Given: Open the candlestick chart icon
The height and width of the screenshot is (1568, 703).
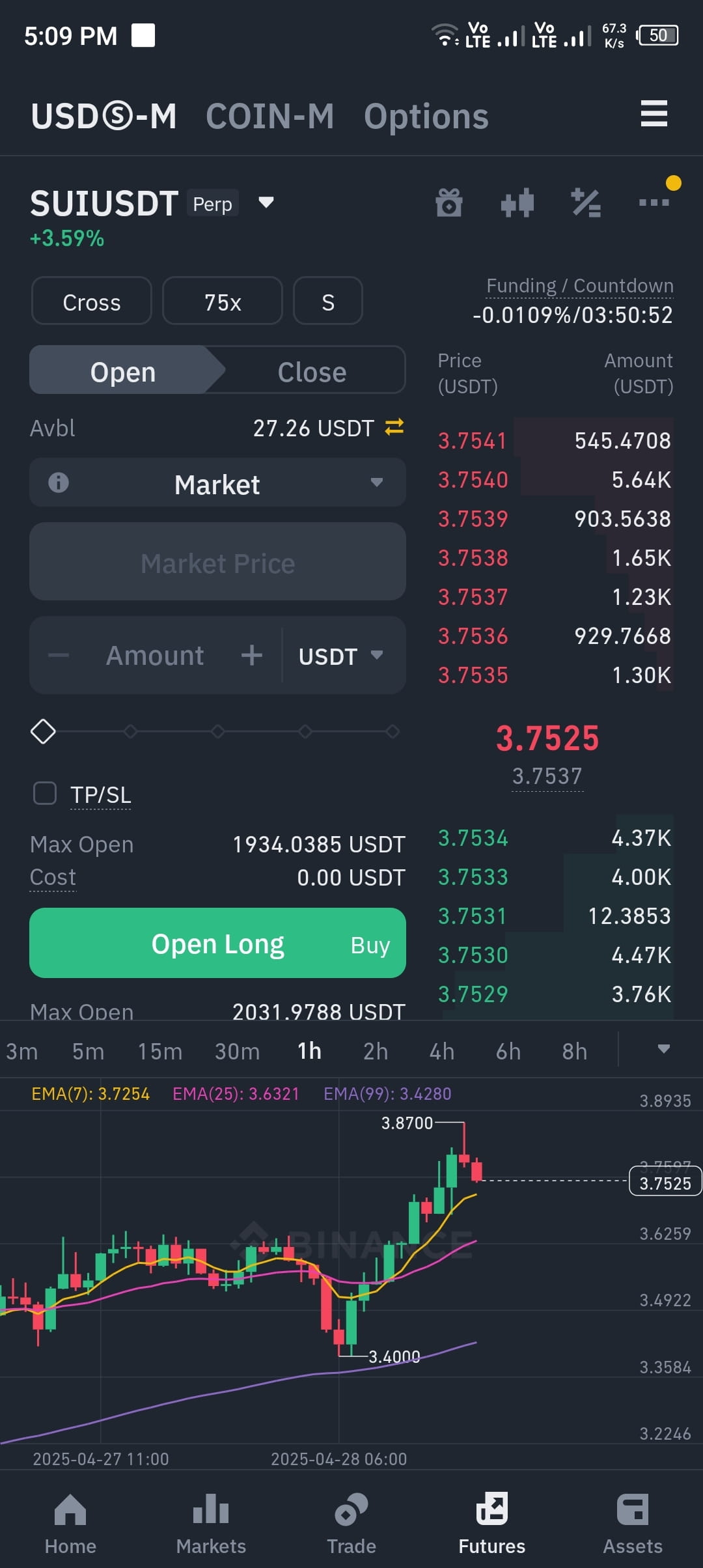Looking at the screenshot, I should click(517, 203).
